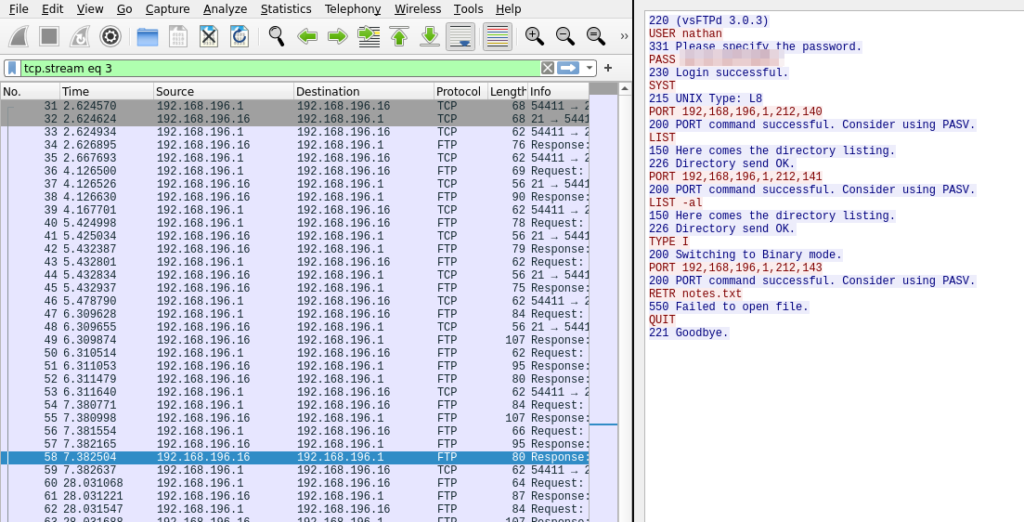Viewport: 1024px width, 522px height.
Task: Sort packets by Time column
Action: point(106,91)
